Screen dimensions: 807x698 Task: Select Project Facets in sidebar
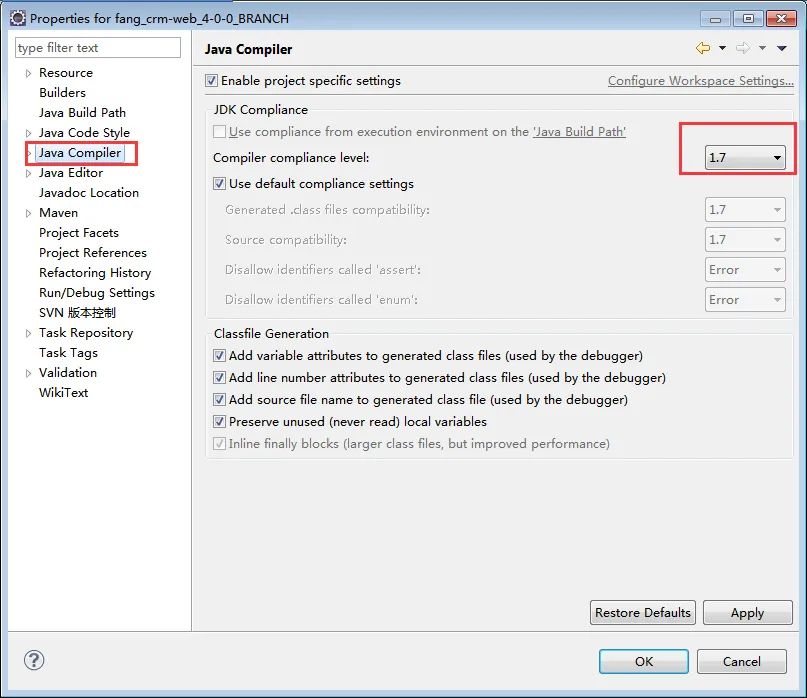tap(78, 233)
